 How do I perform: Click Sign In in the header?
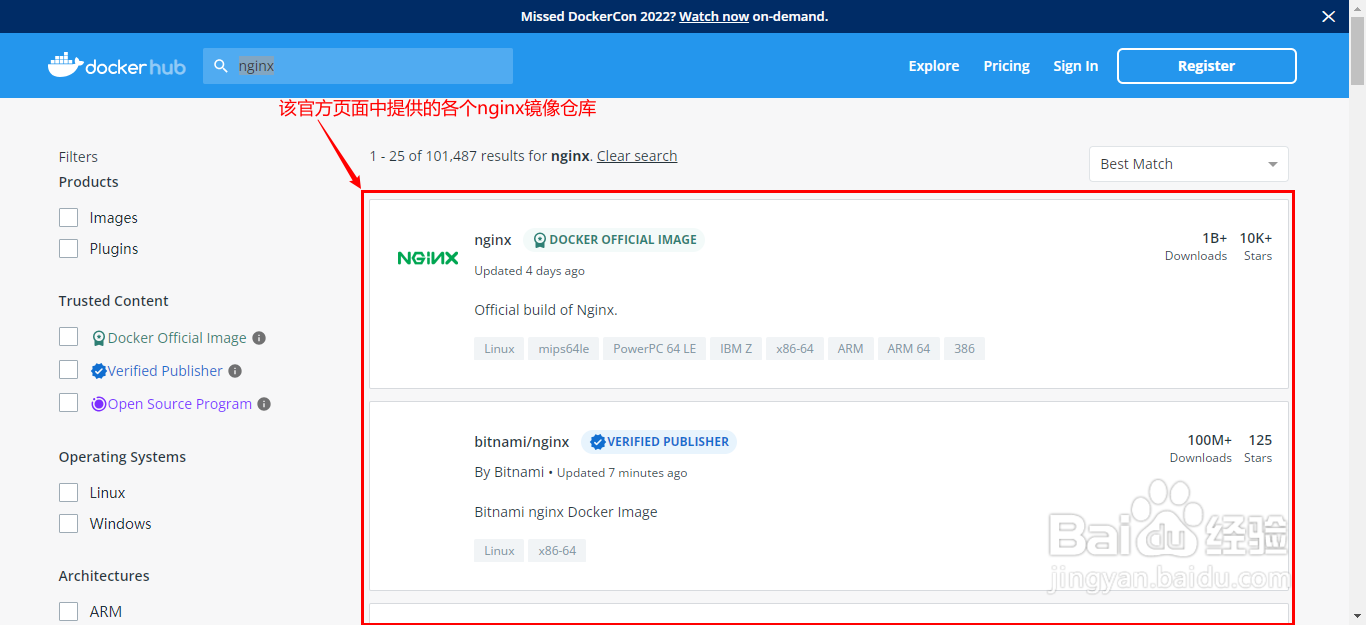pyautogui.click(x=1075, y=66)
